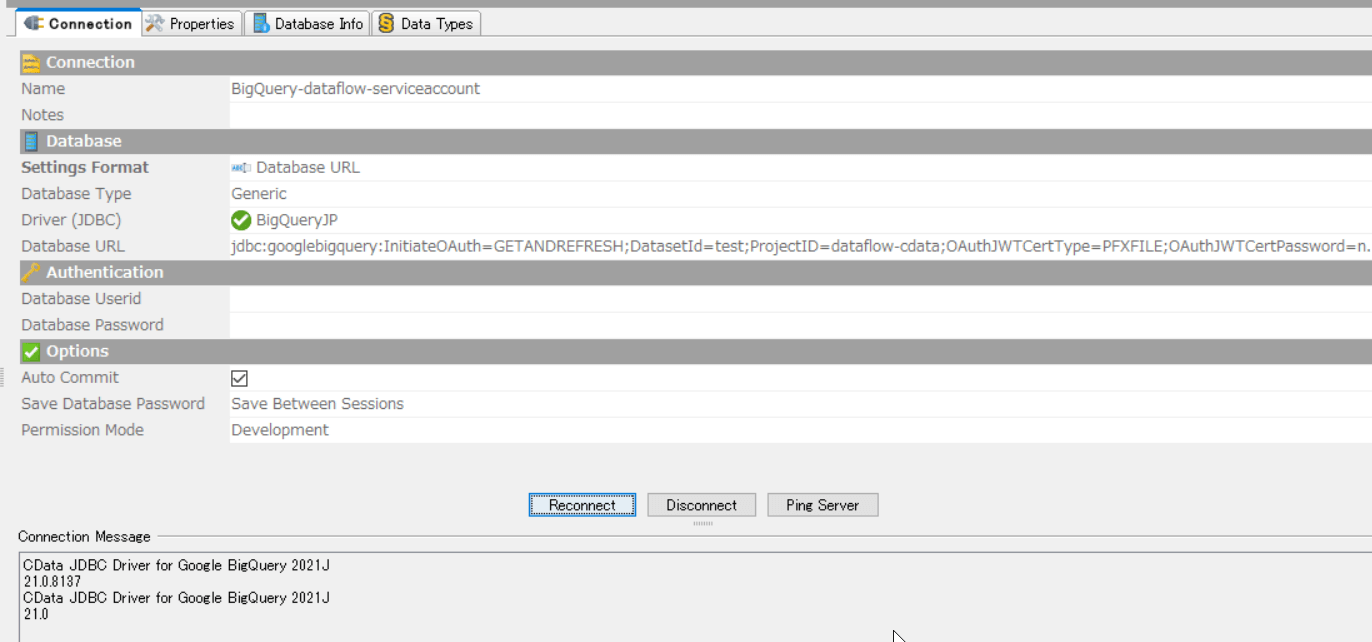The height and width of the screenshot is (642, 1372).
Task: Click the 'Driver (JDBC)' label
Action: (x=71, y=220)
